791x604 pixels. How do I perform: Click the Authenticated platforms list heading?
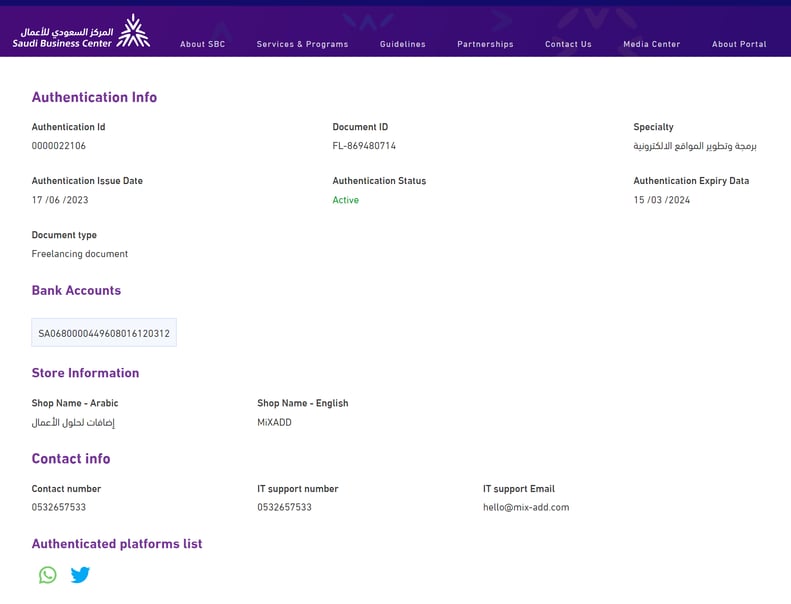(x=117, y=544)
